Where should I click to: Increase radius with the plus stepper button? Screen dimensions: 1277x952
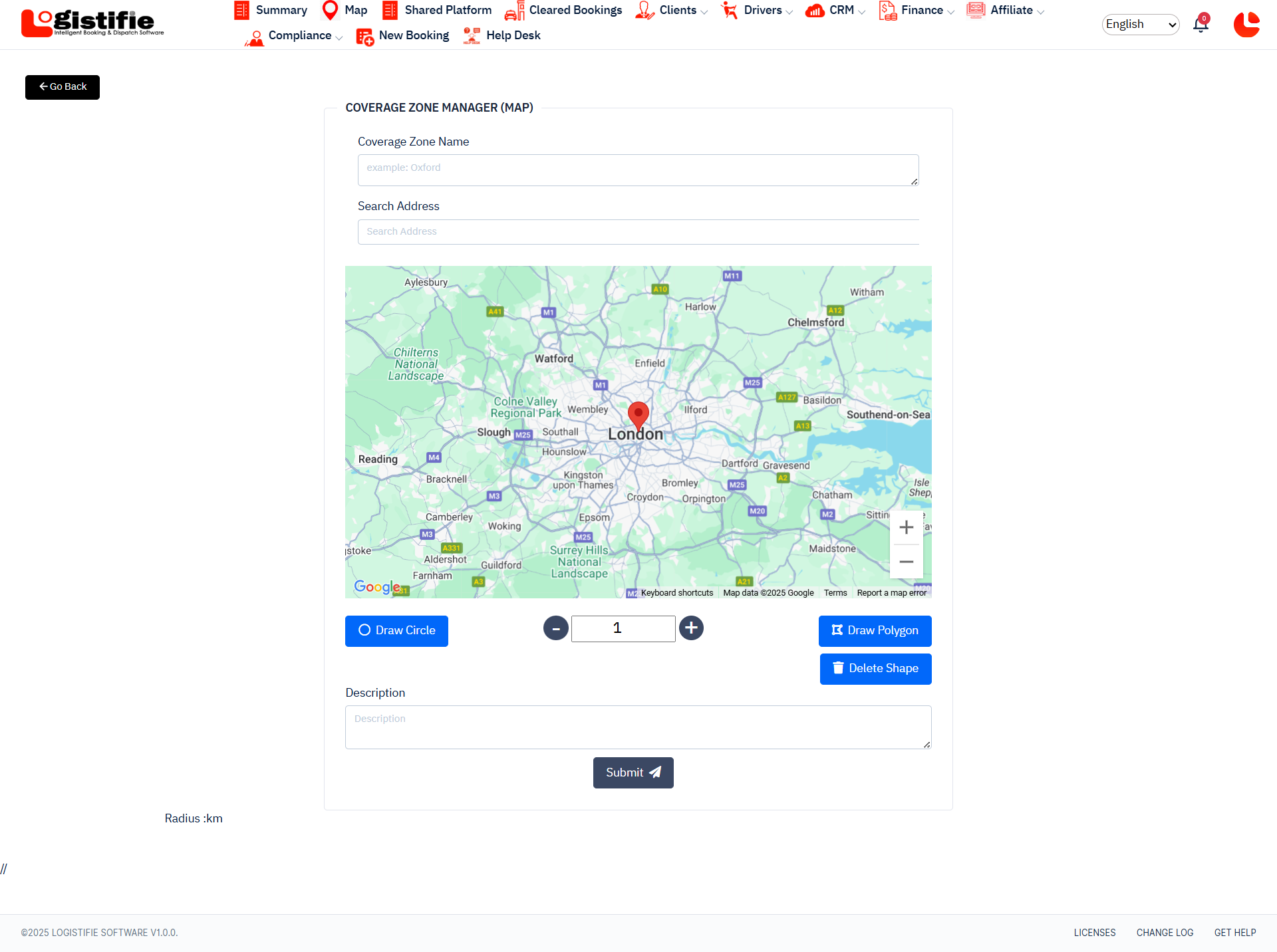[x=691, y=628]
